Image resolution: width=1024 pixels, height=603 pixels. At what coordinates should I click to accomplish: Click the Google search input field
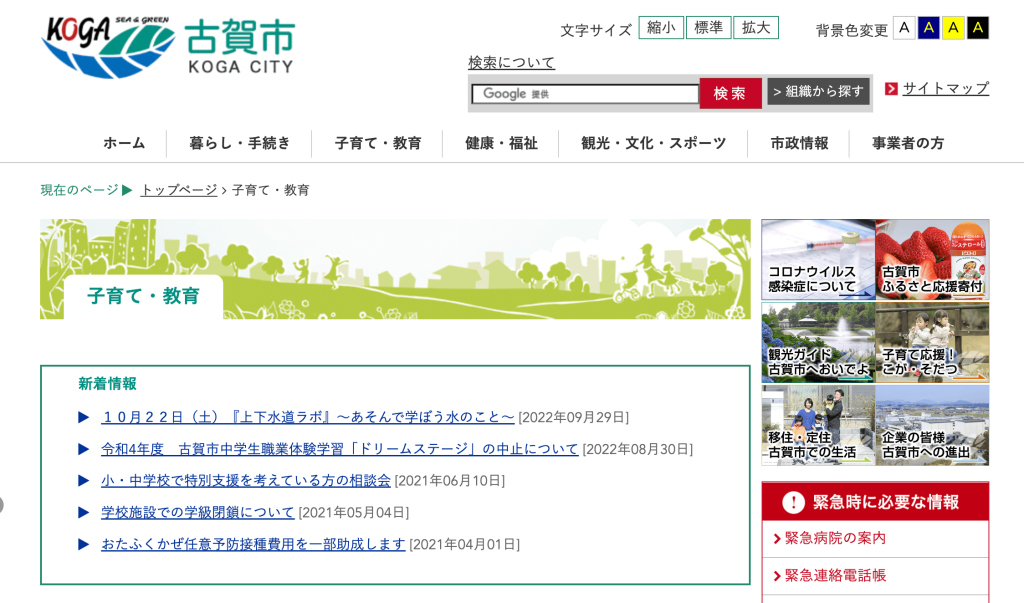pos(585,94)
